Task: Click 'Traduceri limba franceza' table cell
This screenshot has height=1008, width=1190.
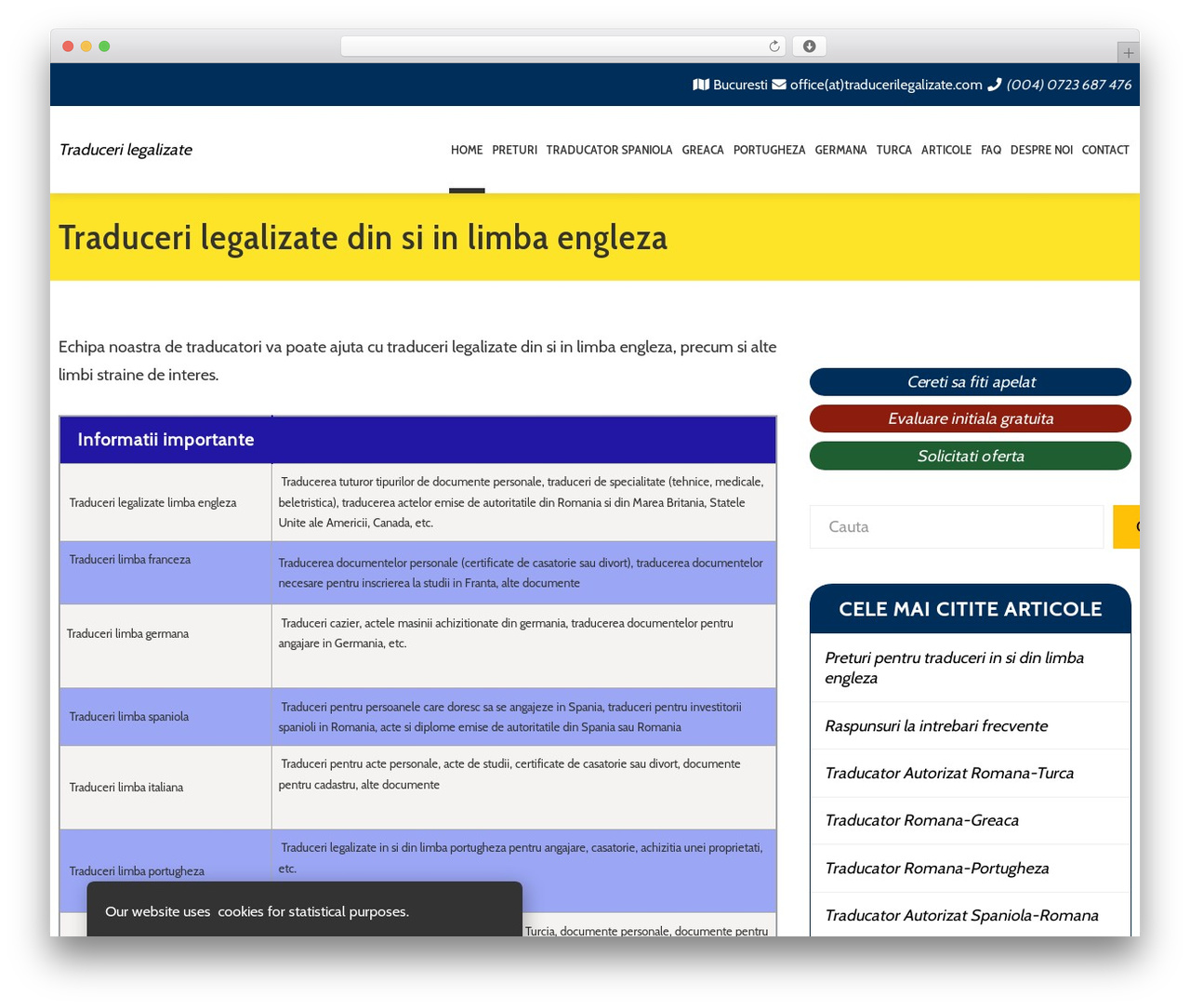Action: click(x=165, y=573)
